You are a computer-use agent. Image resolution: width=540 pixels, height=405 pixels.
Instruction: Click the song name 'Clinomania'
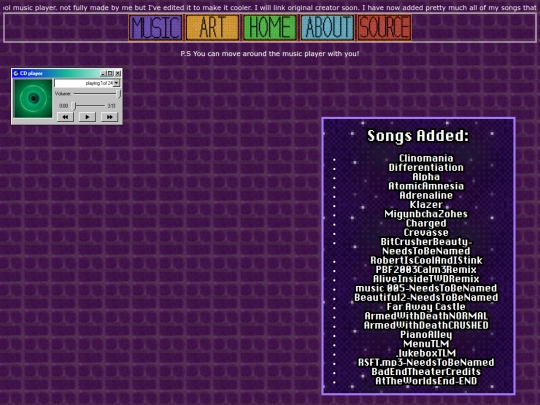point(426,158)
